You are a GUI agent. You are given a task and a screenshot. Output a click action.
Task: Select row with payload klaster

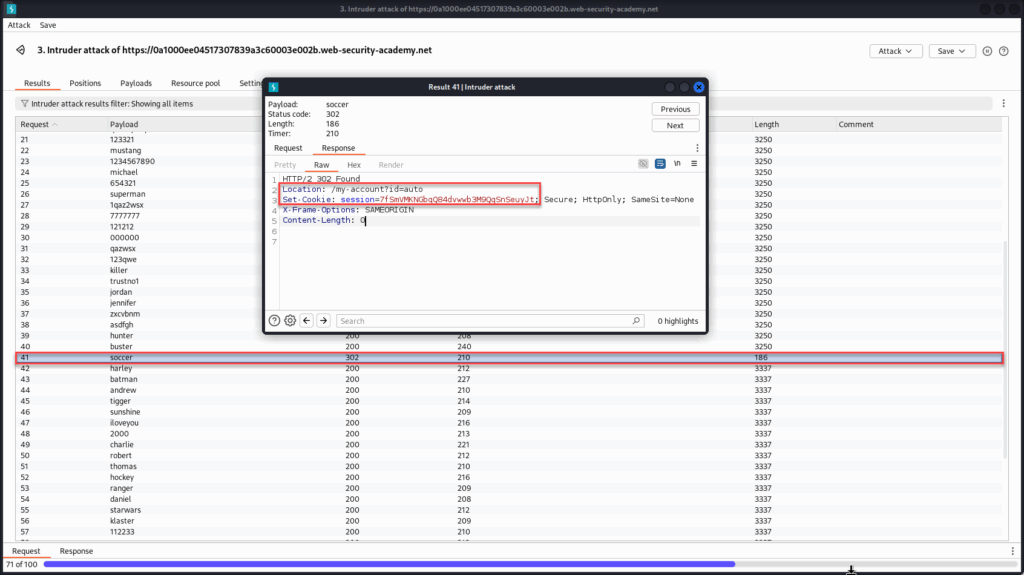(509, 521)
